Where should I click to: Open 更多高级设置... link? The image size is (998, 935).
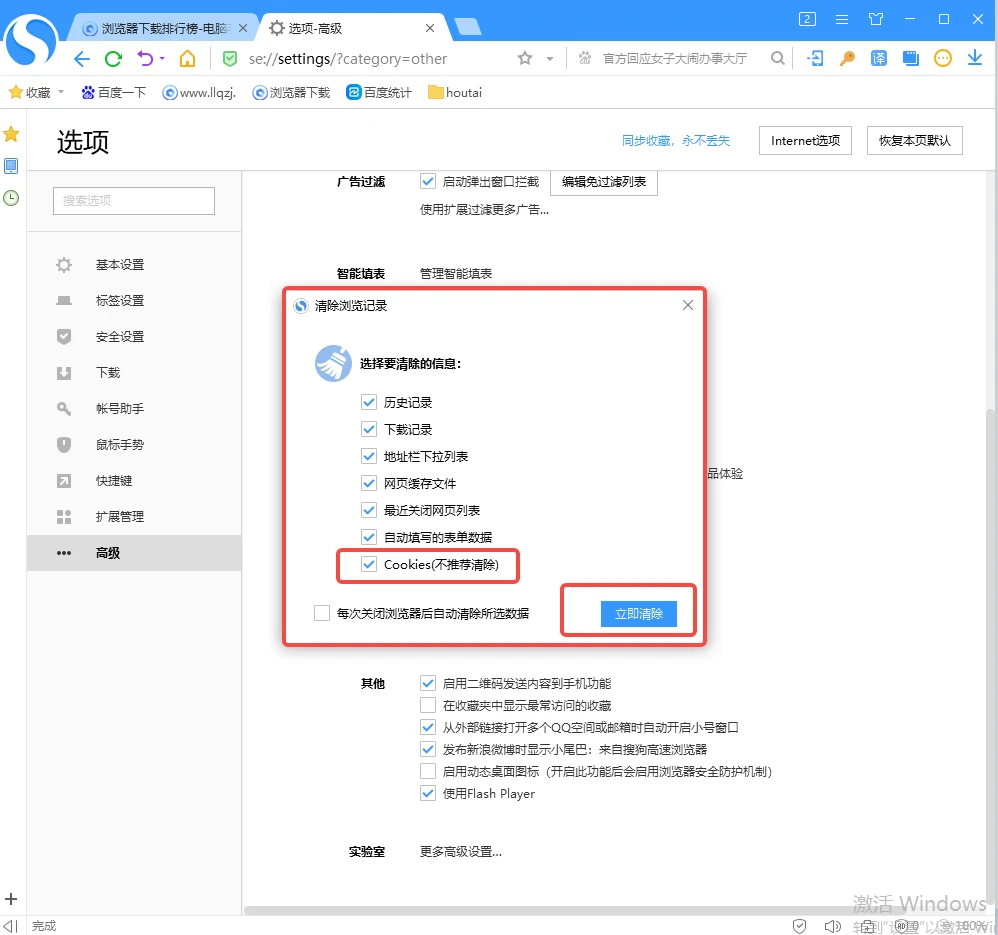pos(461,852)
